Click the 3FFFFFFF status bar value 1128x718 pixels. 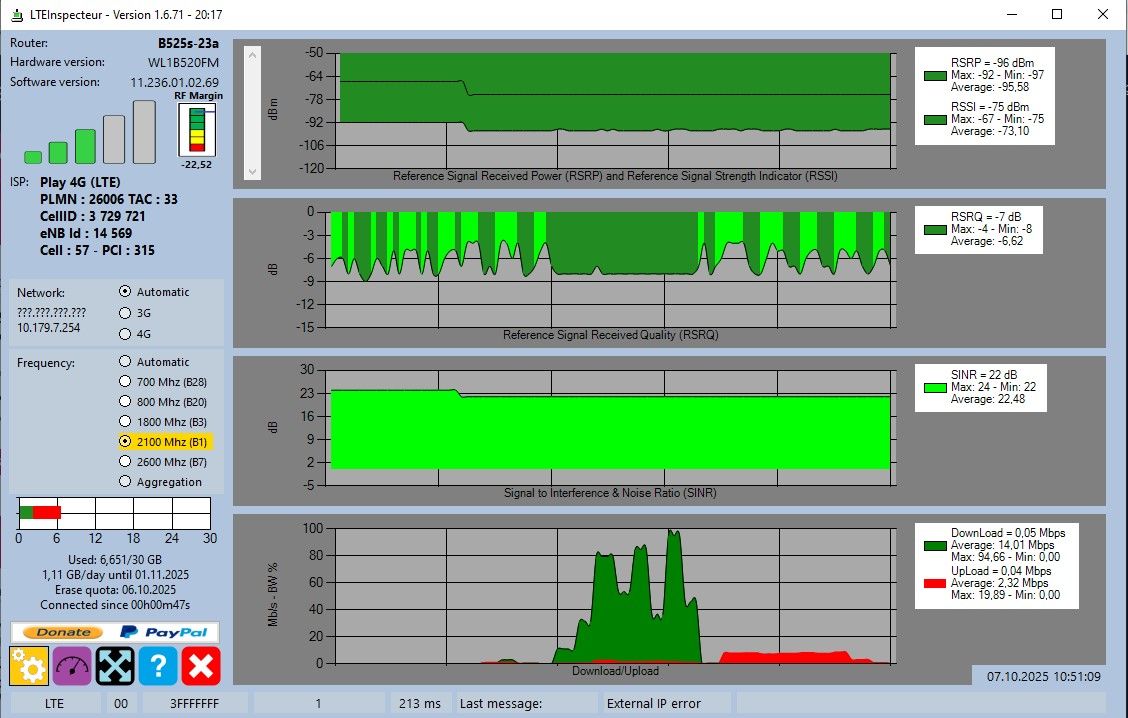tap(195, 704)
